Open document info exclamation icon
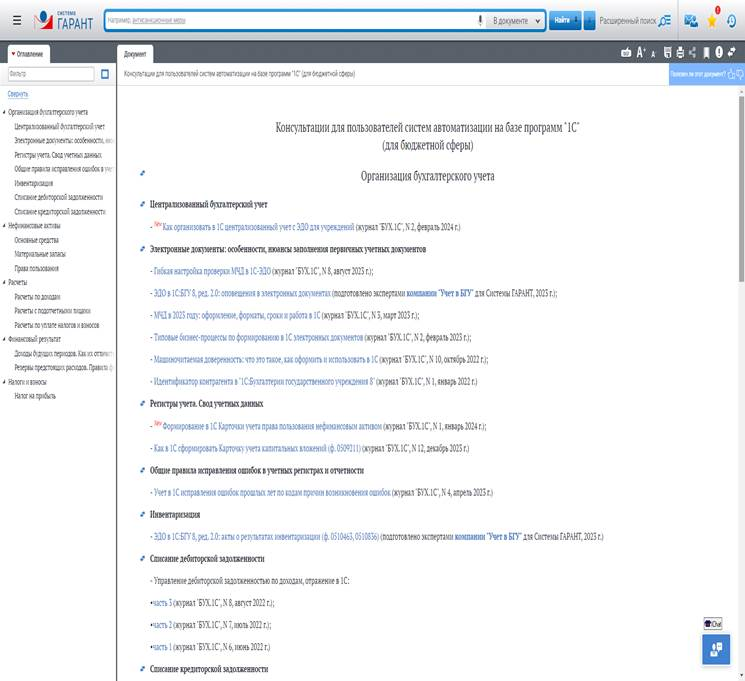The width and height of the screenshot is (745, 681). pos(719,53)
